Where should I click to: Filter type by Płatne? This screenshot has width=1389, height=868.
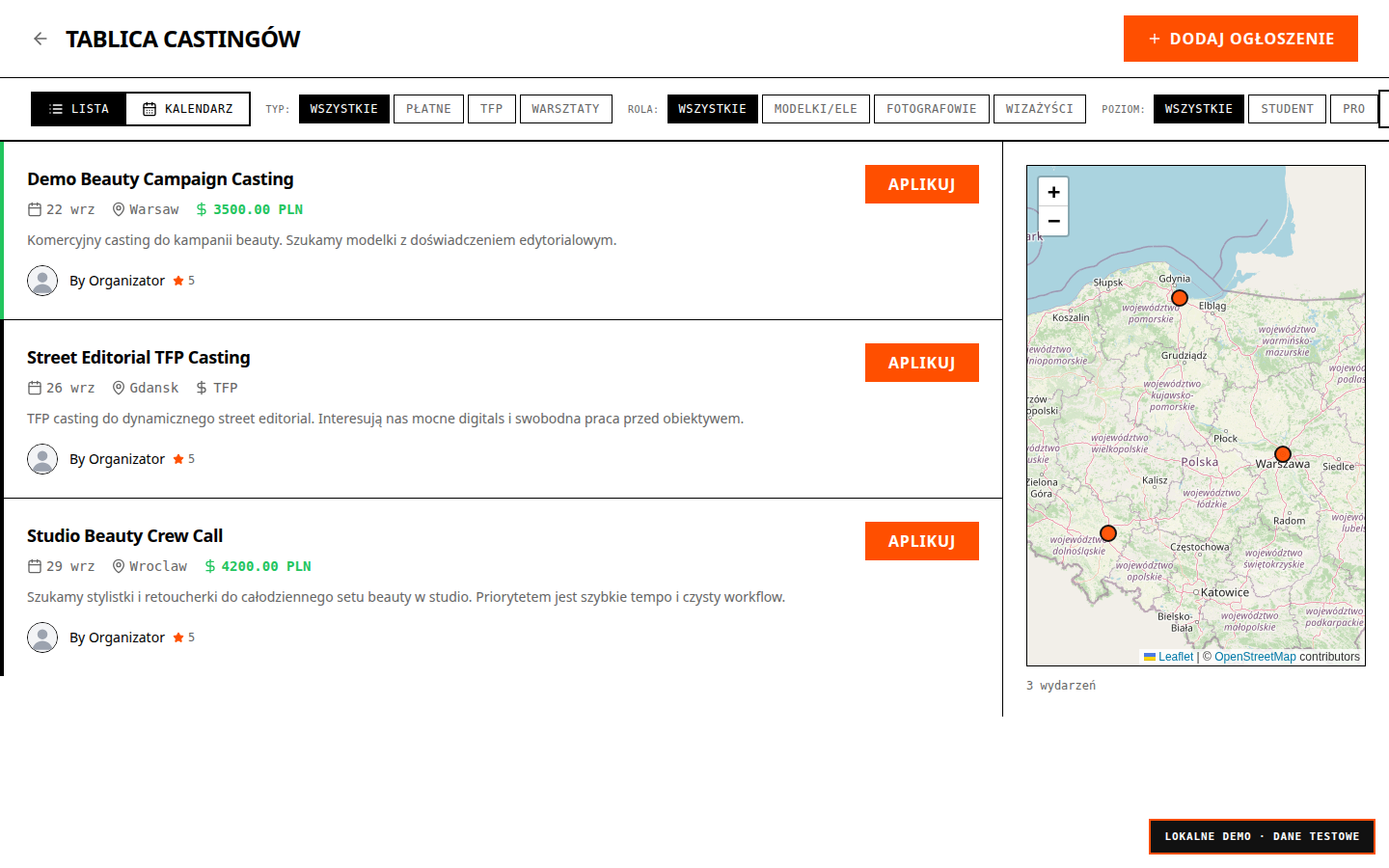(428, 109)
